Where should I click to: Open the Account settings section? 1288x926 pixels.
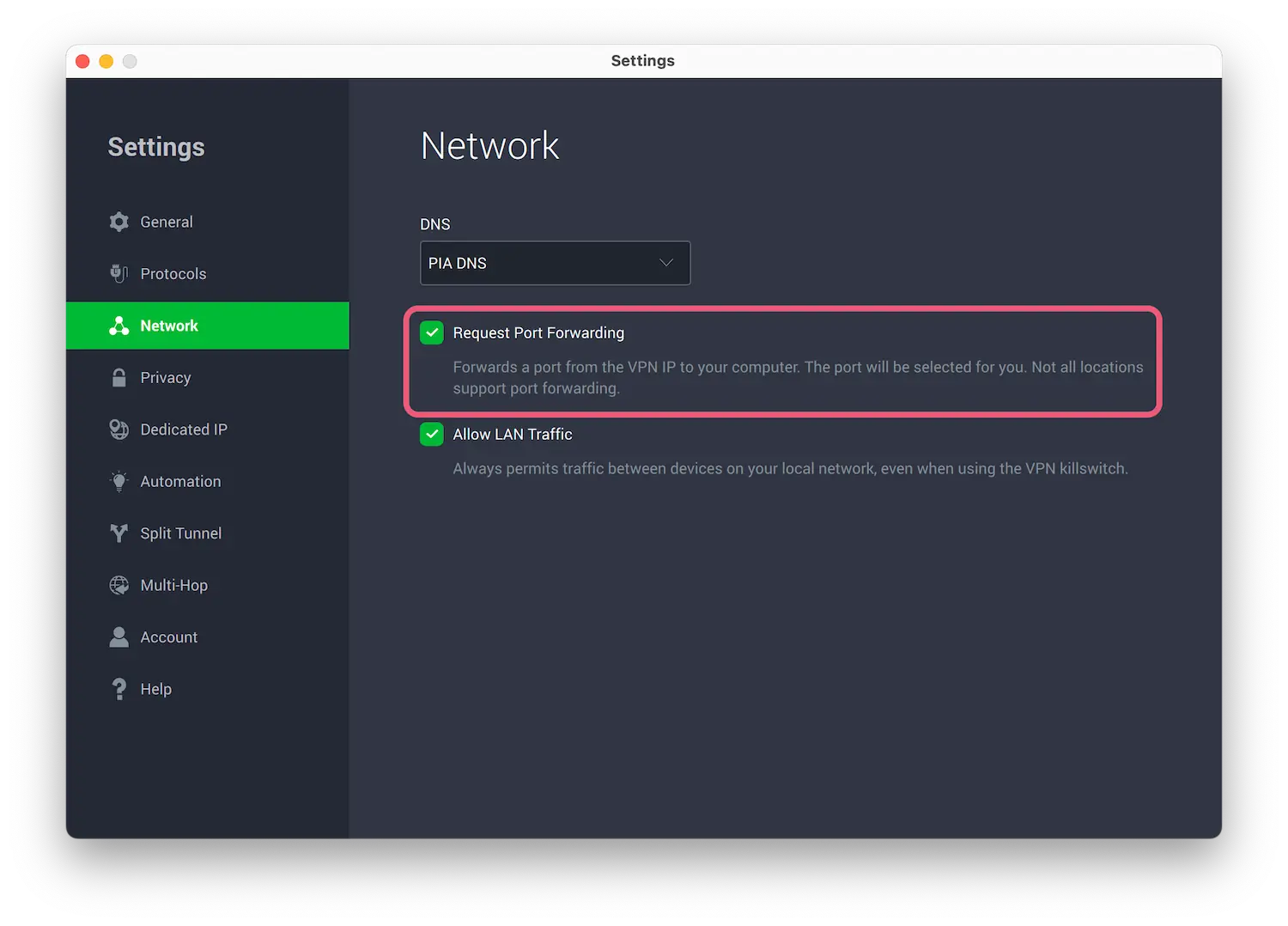tap(168, 637)
